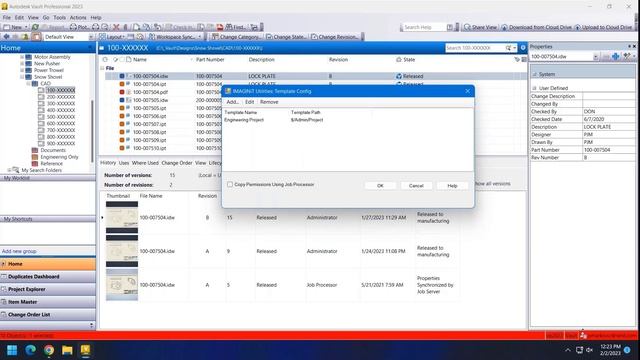Viewport: 640px width, 360px height.
Task: Click the Add new group link
Action: [x=19, y=251]
